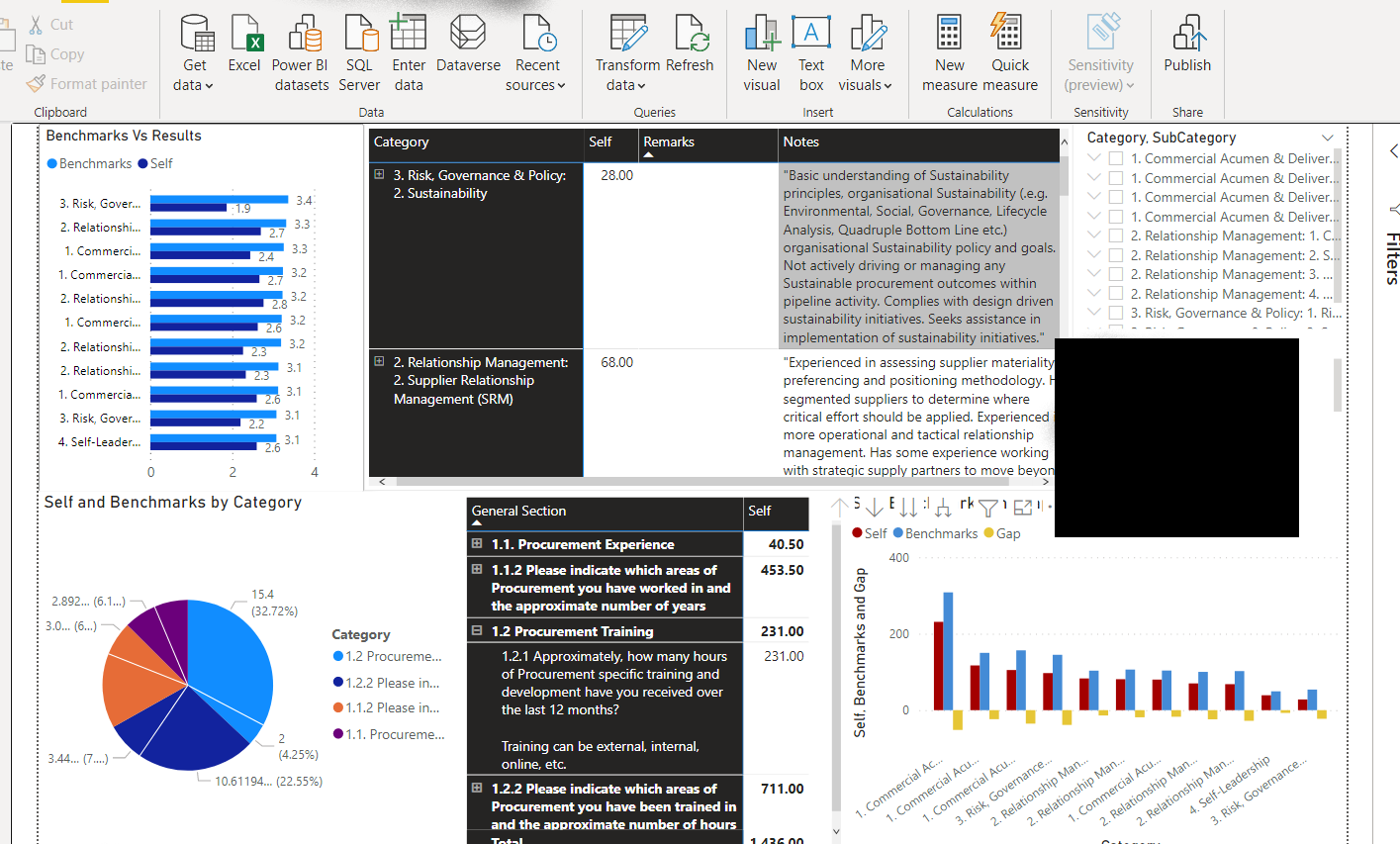
Task: Check 2. Relationship Management: 4. slicer box
Action: 1116,294
